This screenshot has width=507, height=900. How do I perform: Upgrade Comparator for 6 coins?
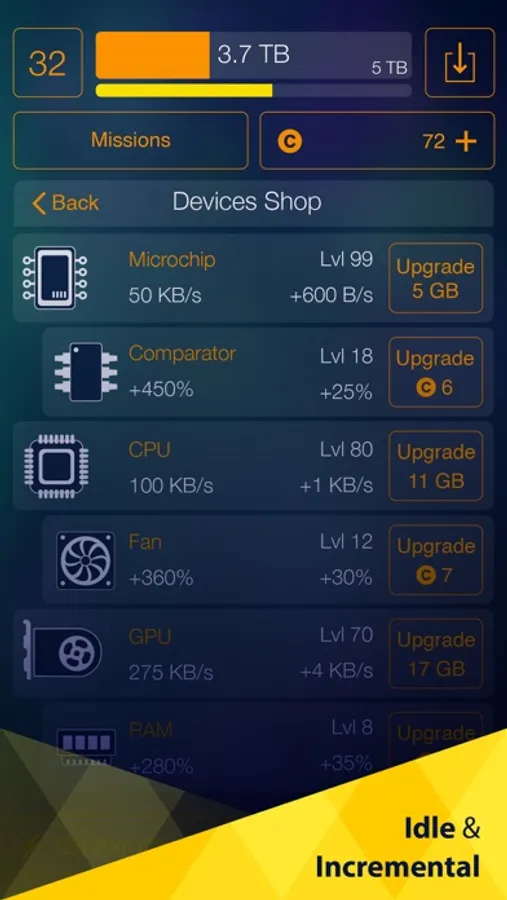click(x=435, y=373)
